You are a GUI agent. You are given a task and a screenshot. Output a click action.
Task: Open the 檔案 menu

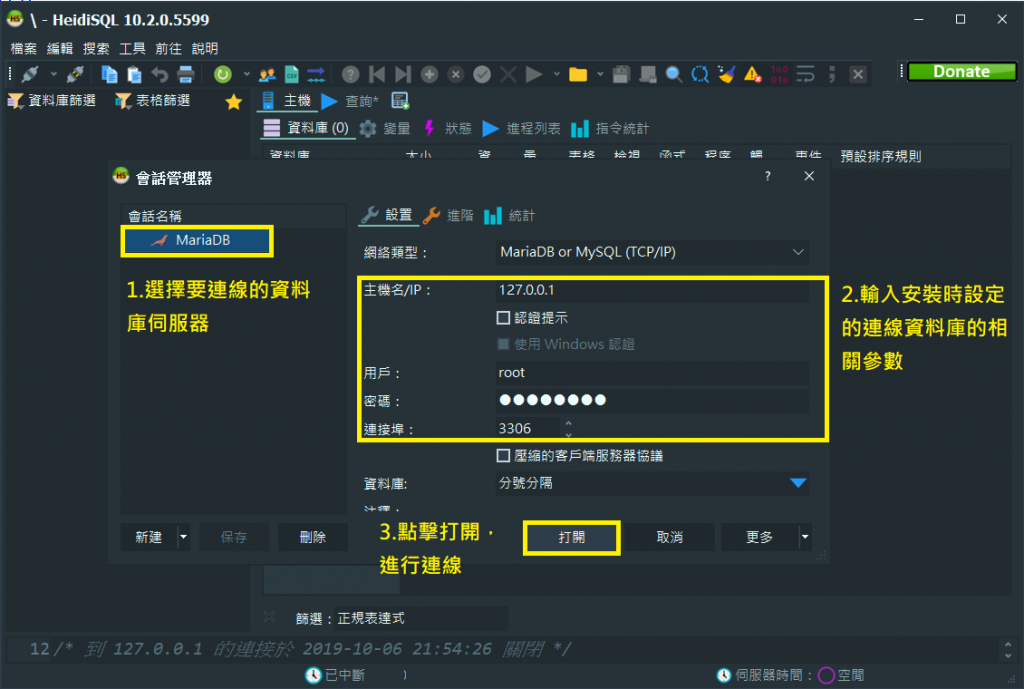click(24, 48)
